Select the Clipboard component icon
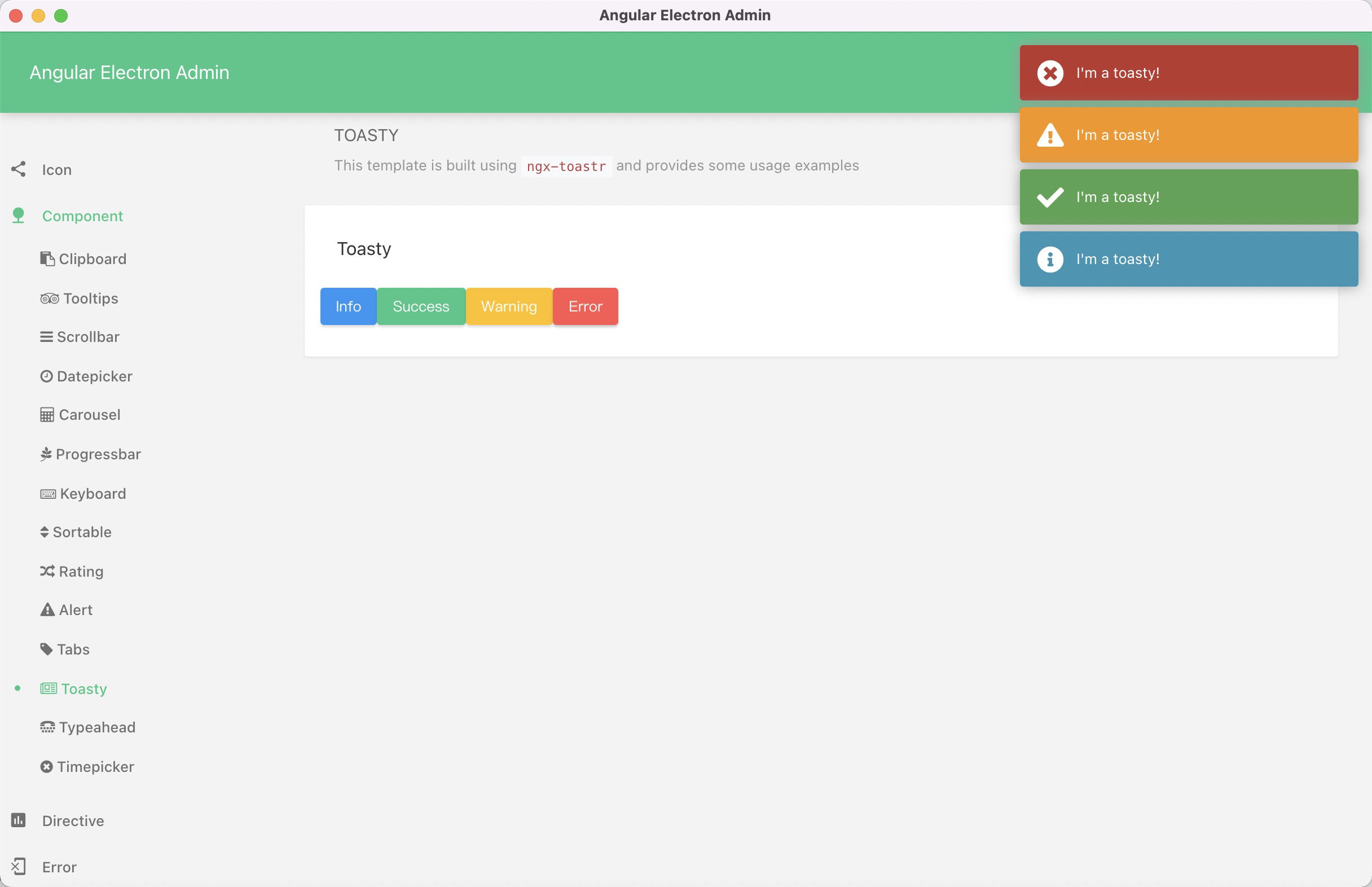This screenshot has width=1372, height=887. coord(47,259)
